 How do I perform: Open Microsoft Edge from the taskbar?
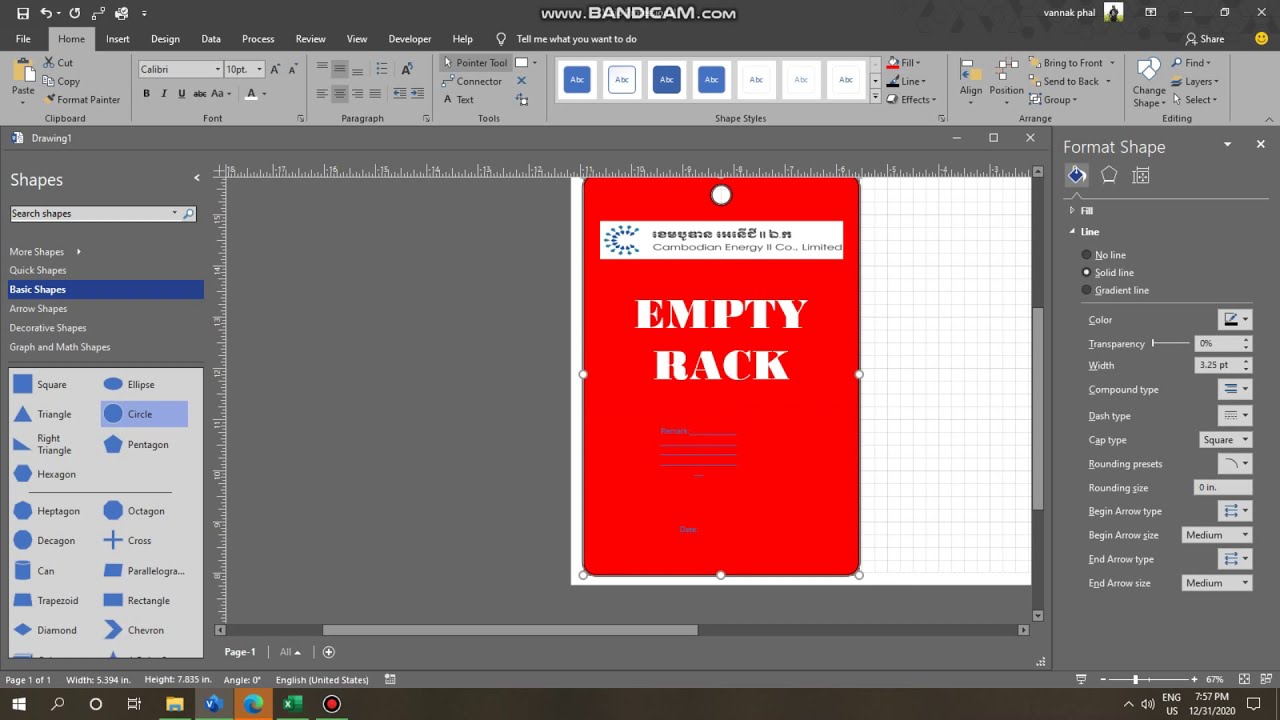pos(253,704)
